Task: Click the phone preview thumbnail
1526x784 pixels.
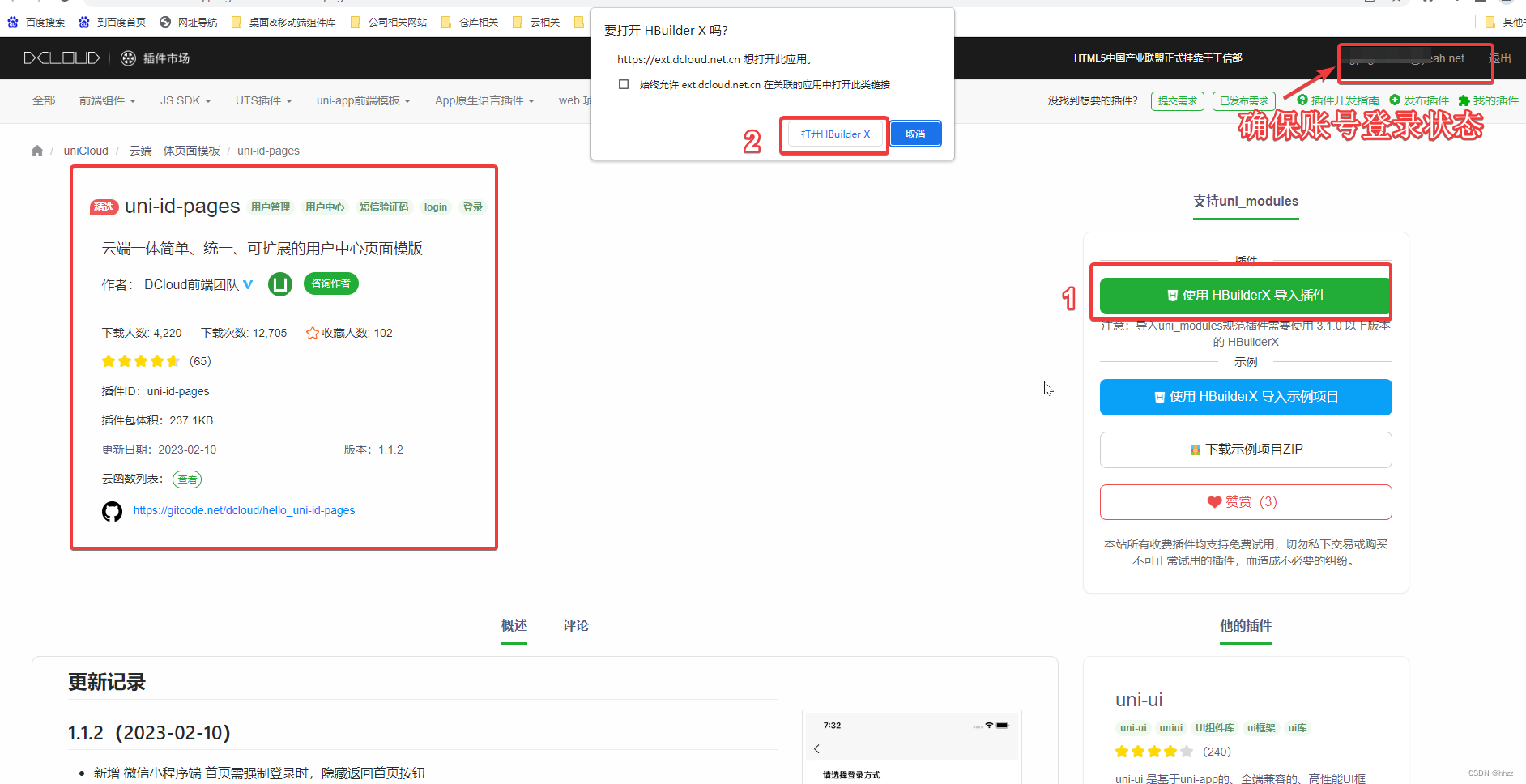Action: click(x=912, y=747)
